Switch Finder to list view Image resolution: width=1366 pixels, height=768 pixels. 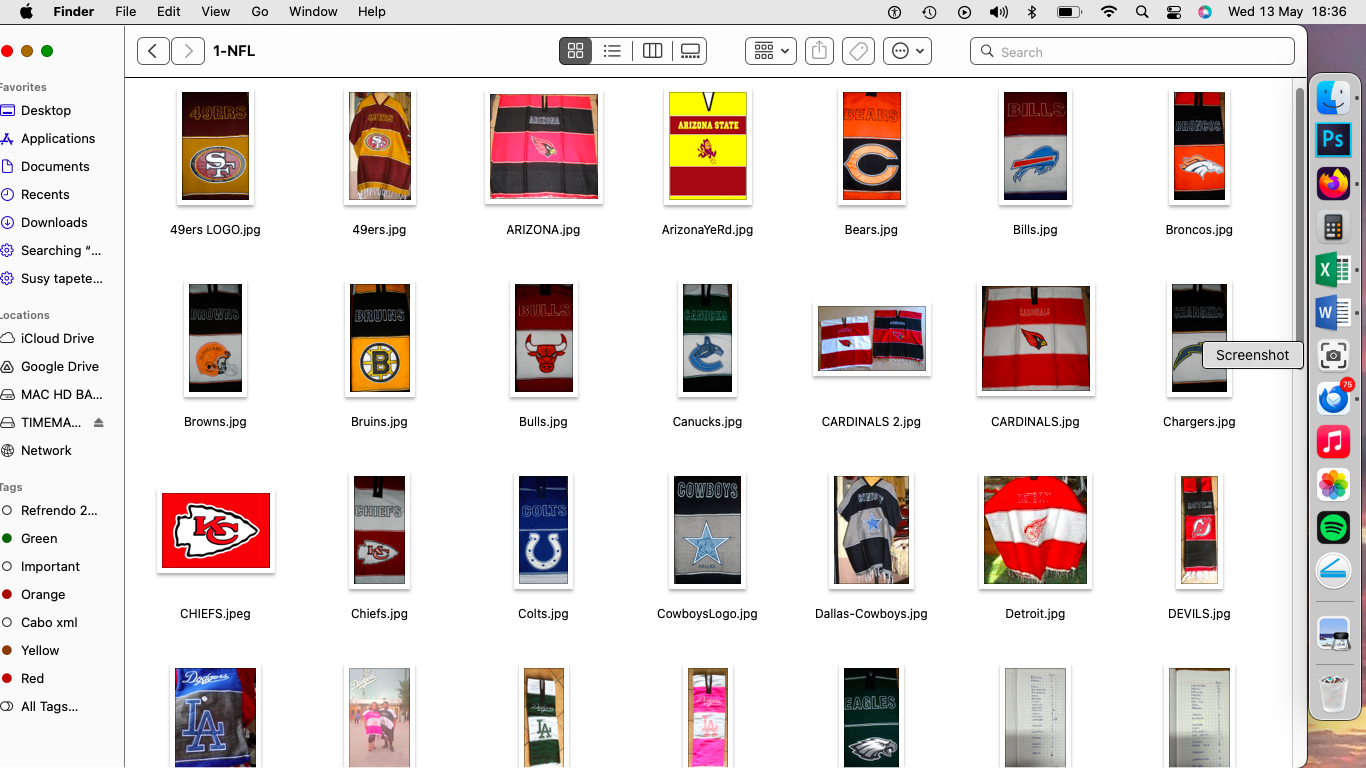(613, 51)
